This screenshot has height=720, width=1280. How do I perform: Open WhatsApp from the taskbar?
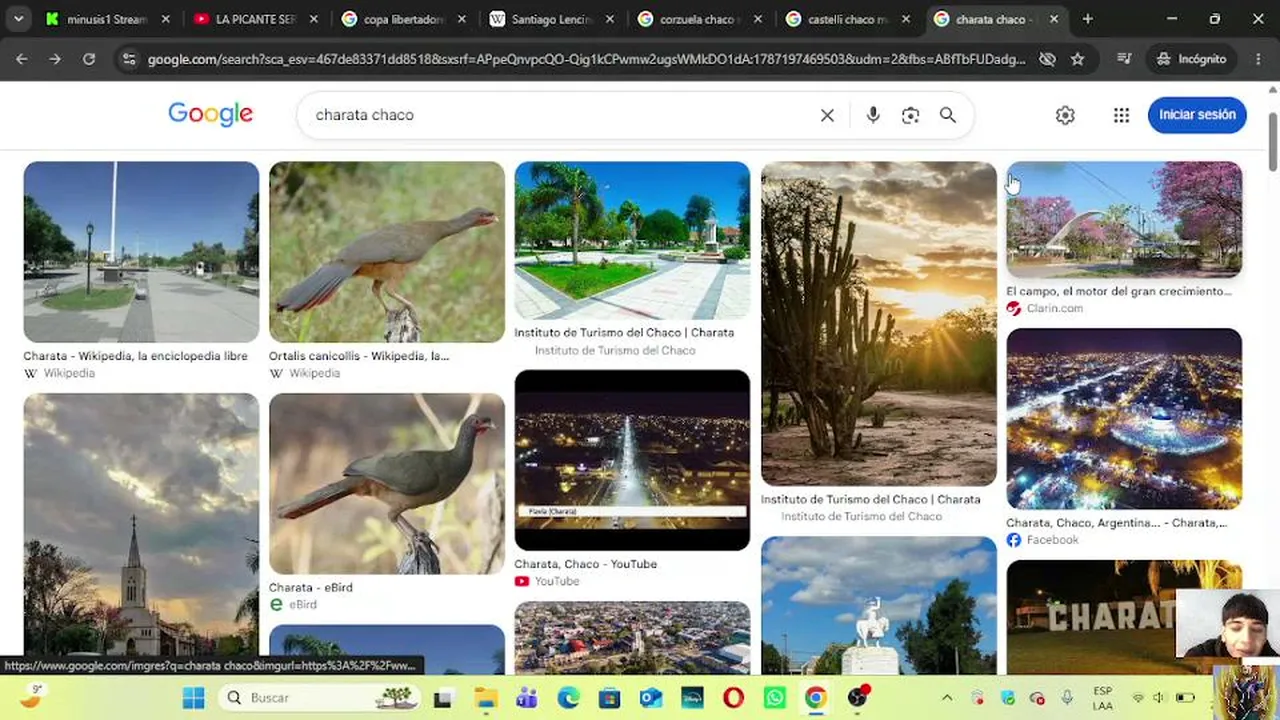tap(775, 698)
